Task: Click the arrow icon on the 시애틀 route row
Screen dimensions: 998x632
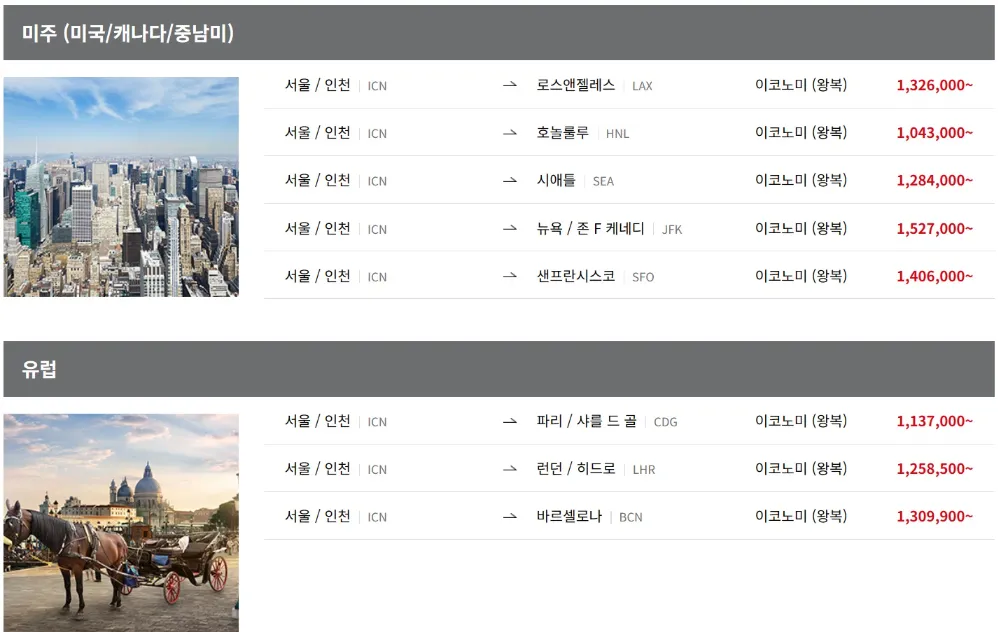Action: tap(510, 181)
